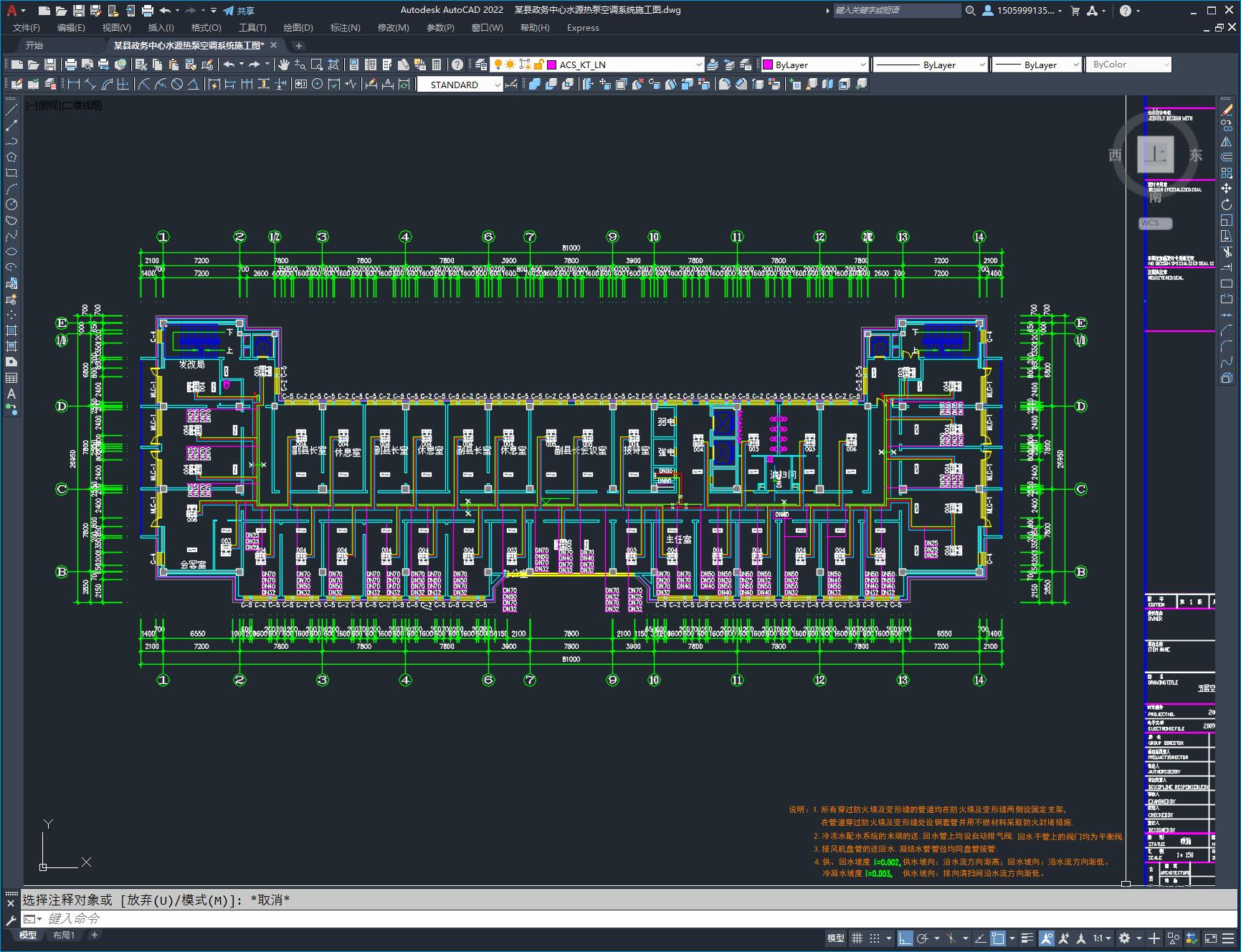
Task: Open the 绘图(D) menu
Action: (x=298, y=27)
